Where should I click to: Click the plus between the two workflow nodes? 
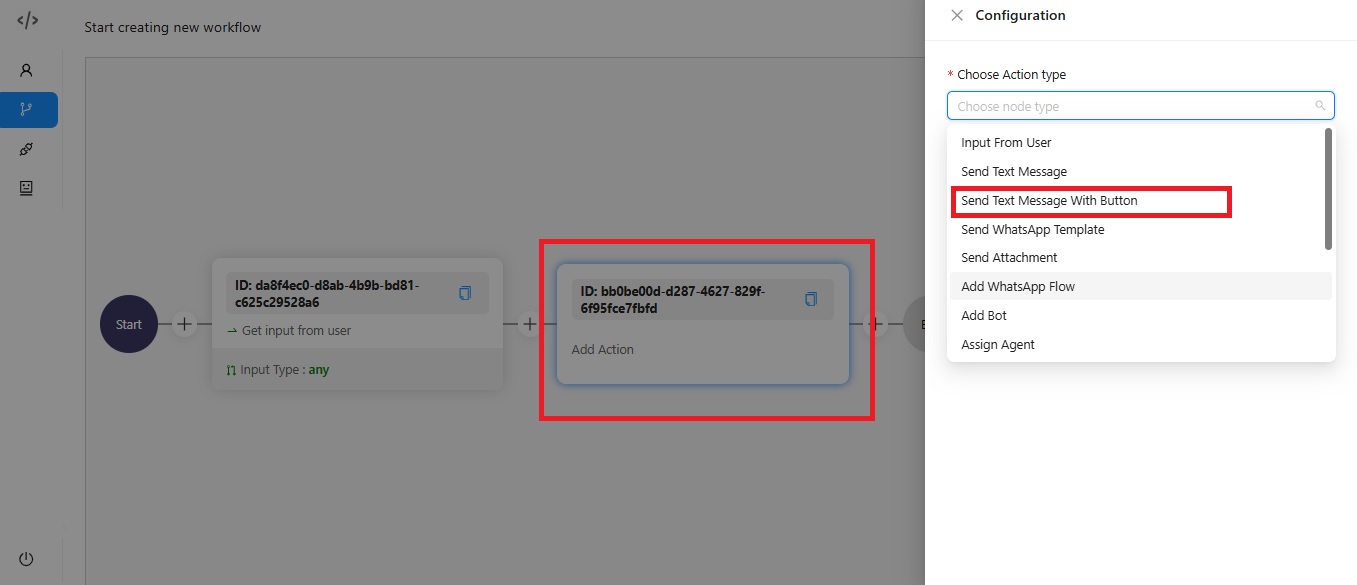(x=530, y=324)
